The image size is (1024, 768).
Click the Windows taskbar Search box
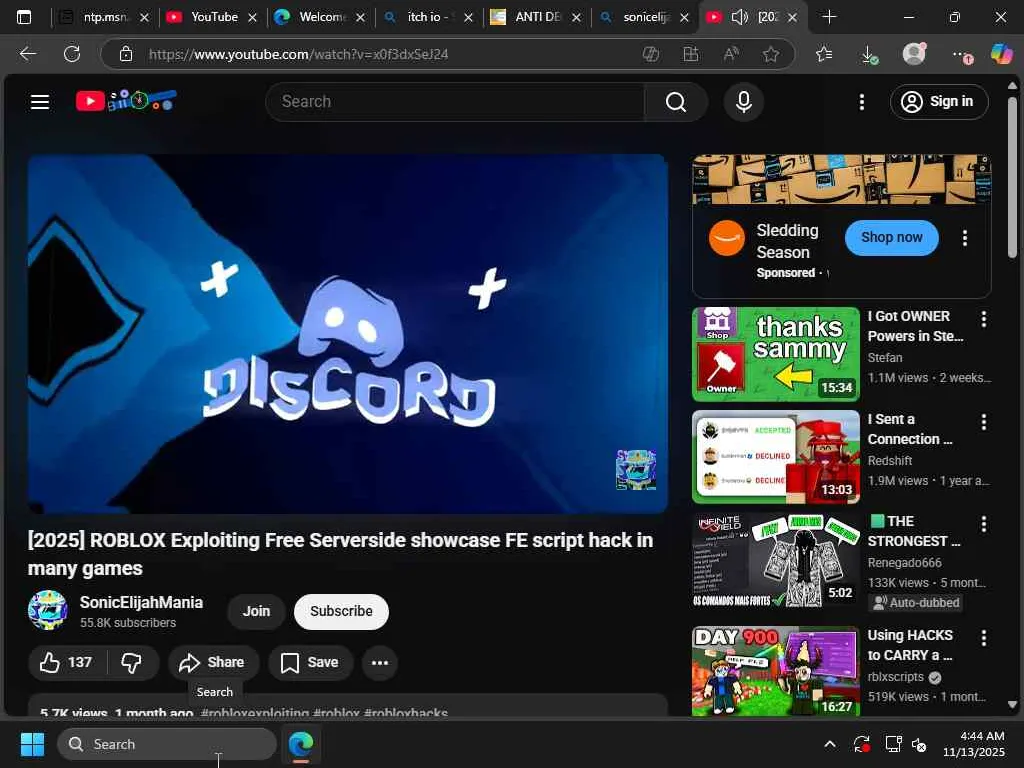[167, 744]
